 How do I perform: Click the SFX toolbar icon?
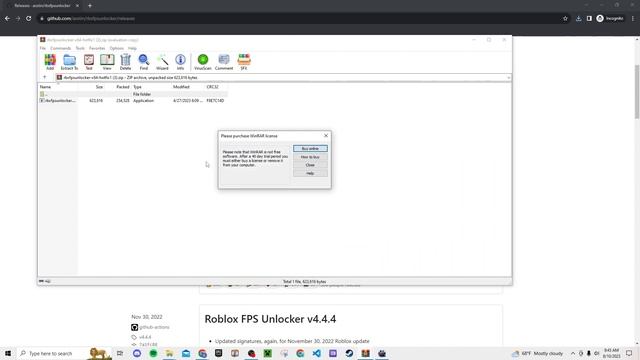(x=244, y=62)
